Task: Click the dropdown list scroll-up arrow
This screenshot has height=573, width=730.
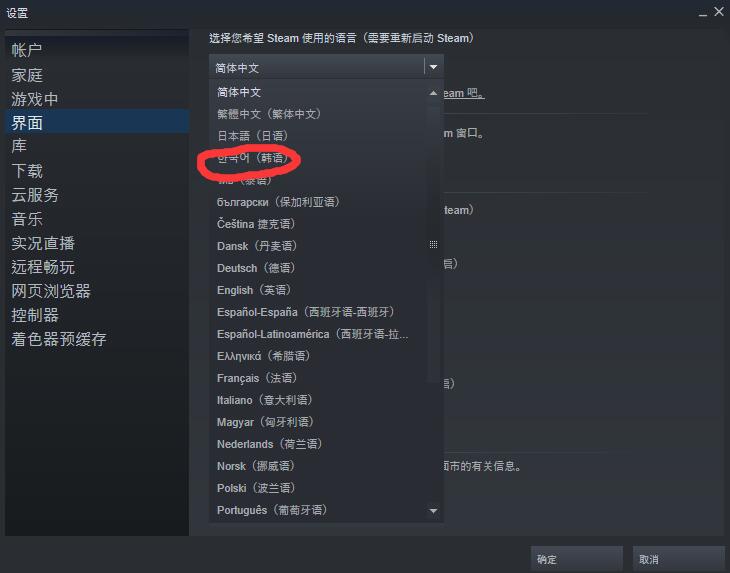Action: click(433, 93)
